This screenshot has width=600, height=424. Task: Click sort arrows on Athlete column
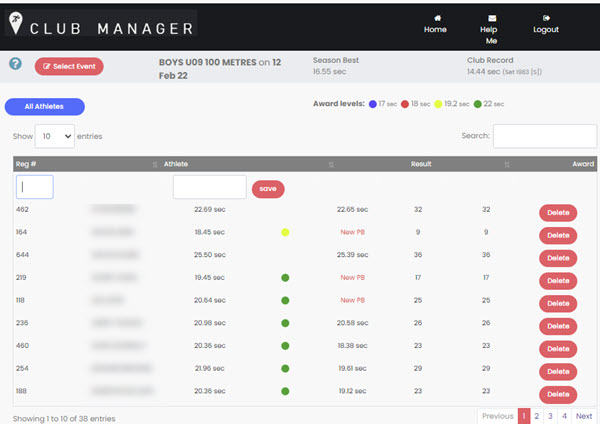(x=331, y=164)
